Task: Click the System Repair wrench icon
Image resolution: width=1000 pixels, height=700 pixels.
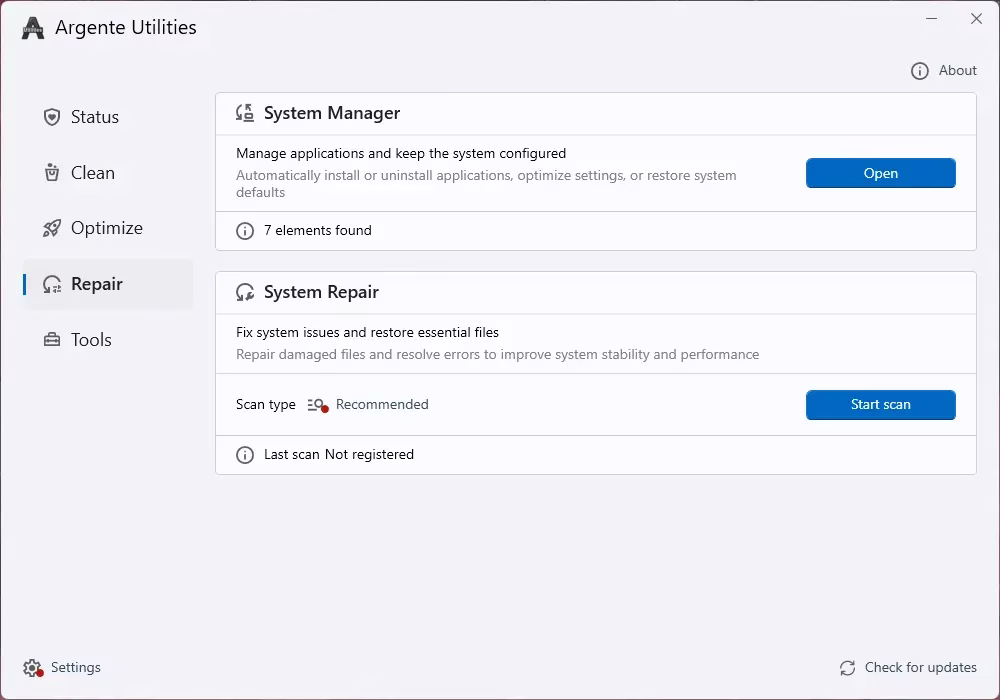Action: [244, 292]
